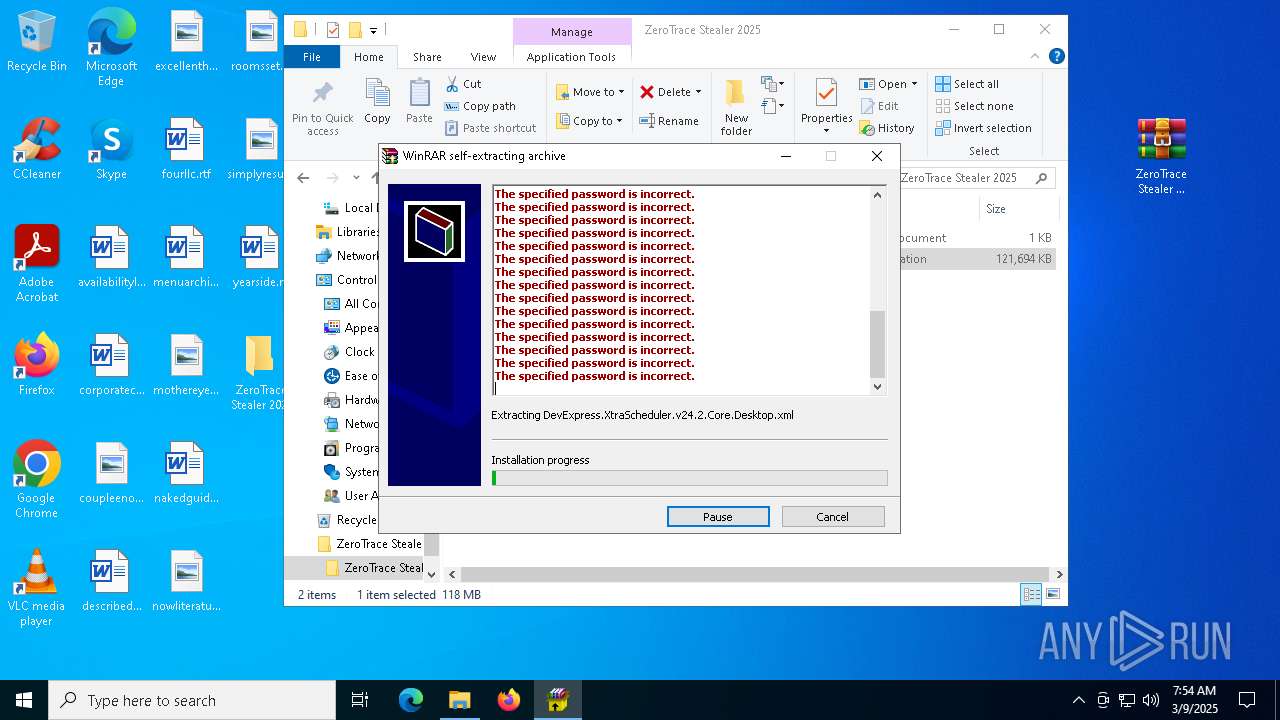Viewport: 1280px width, 720px height.
Task: Click Select all in ribbon
Action: click(x=967, y=84)
